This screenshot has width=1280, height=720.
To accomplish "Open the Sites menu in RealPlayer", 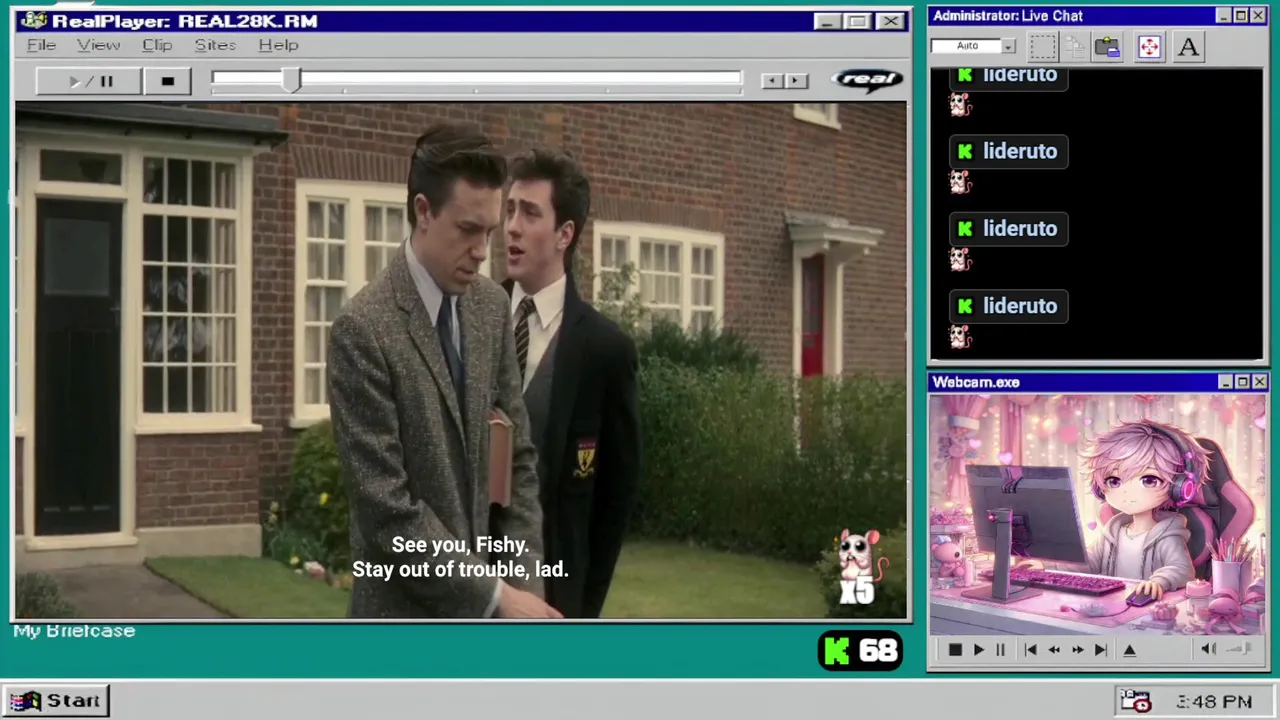I will click(x=215, y=45).
